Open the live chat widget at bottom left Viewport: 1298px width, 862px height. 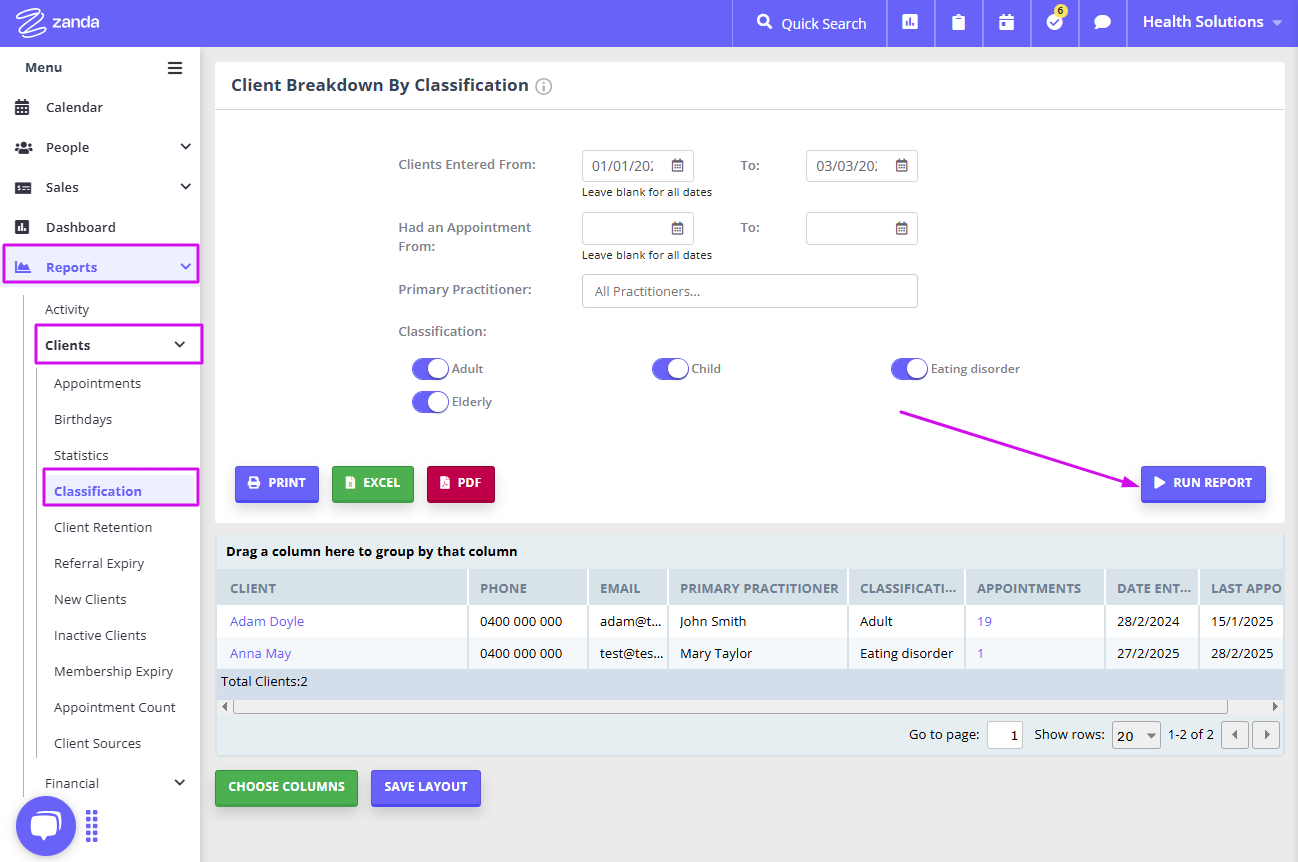(46, 825)
